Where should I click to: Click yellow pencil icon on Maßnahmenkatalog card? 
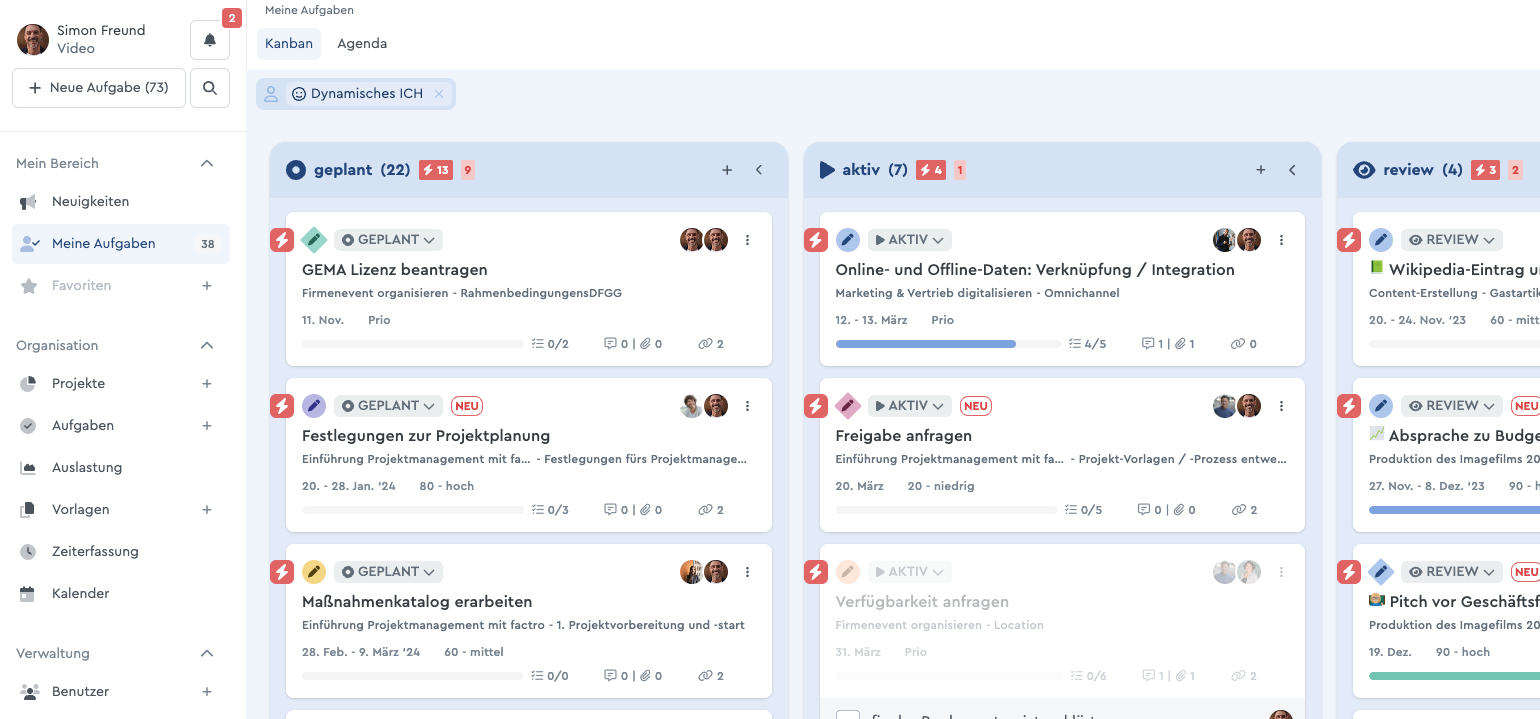[314, 572]
